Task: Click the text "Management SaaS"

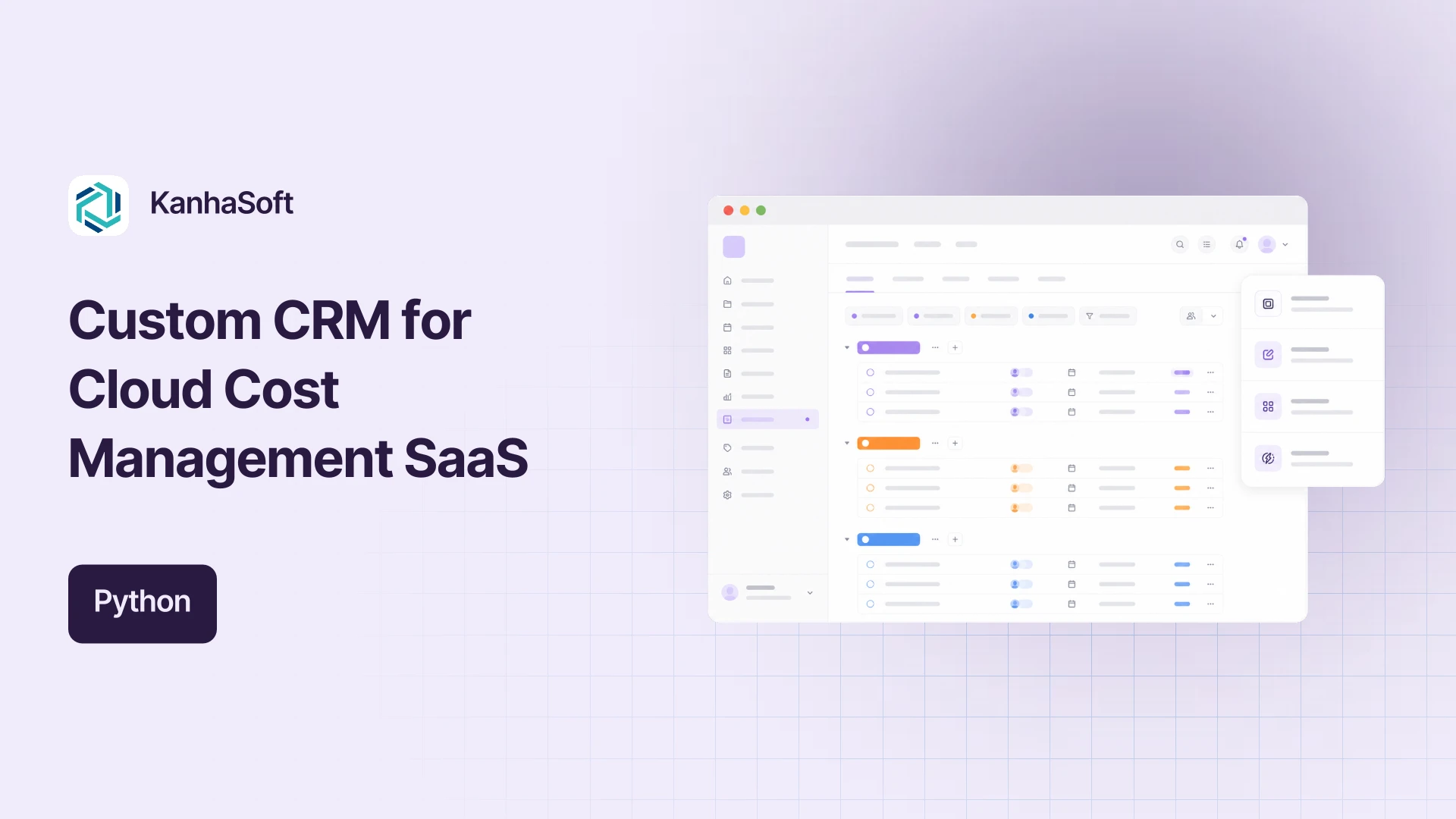Action: 298,459
